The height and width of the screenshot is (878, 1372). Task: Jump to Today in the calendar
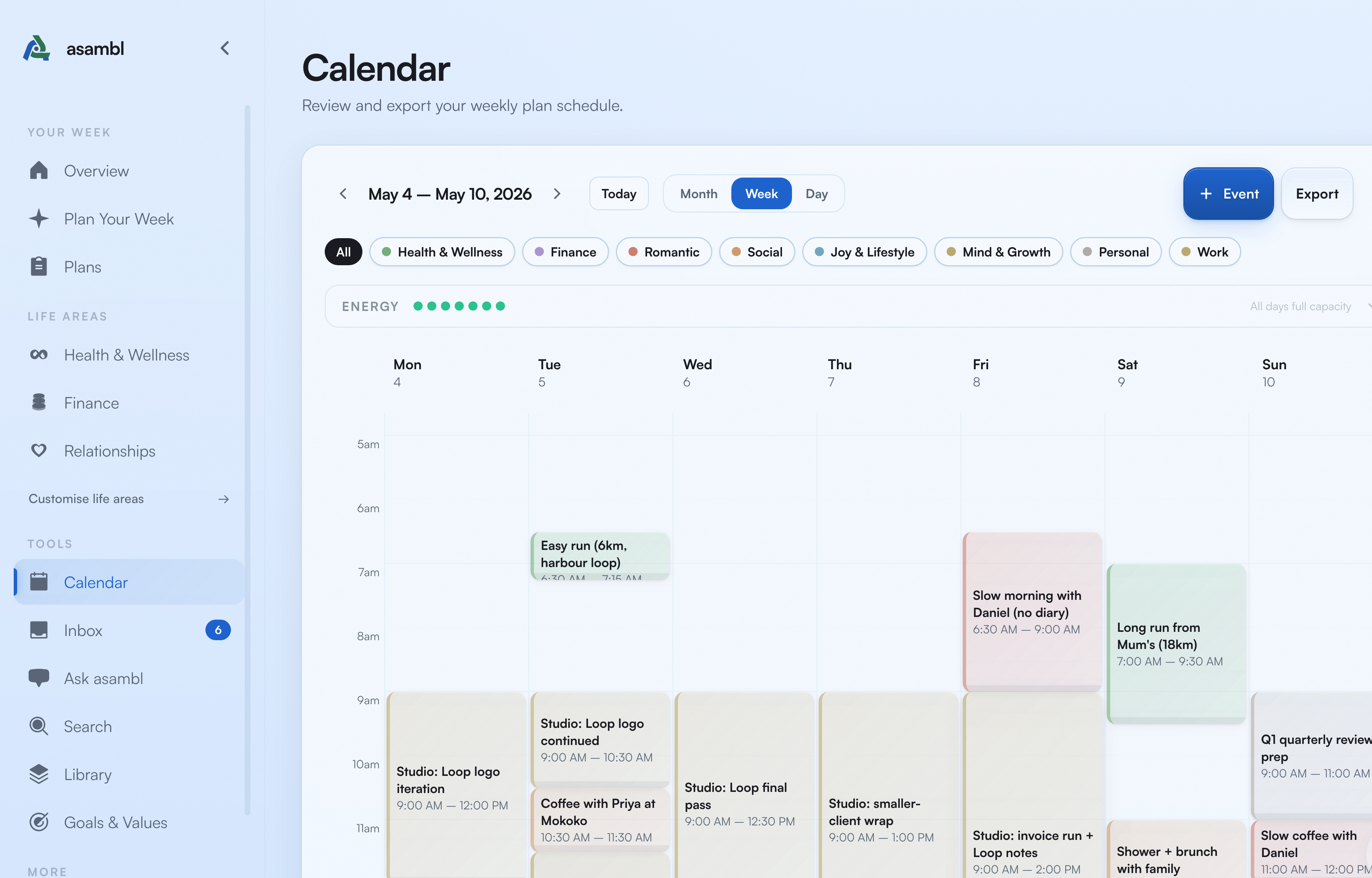[619, 194]
